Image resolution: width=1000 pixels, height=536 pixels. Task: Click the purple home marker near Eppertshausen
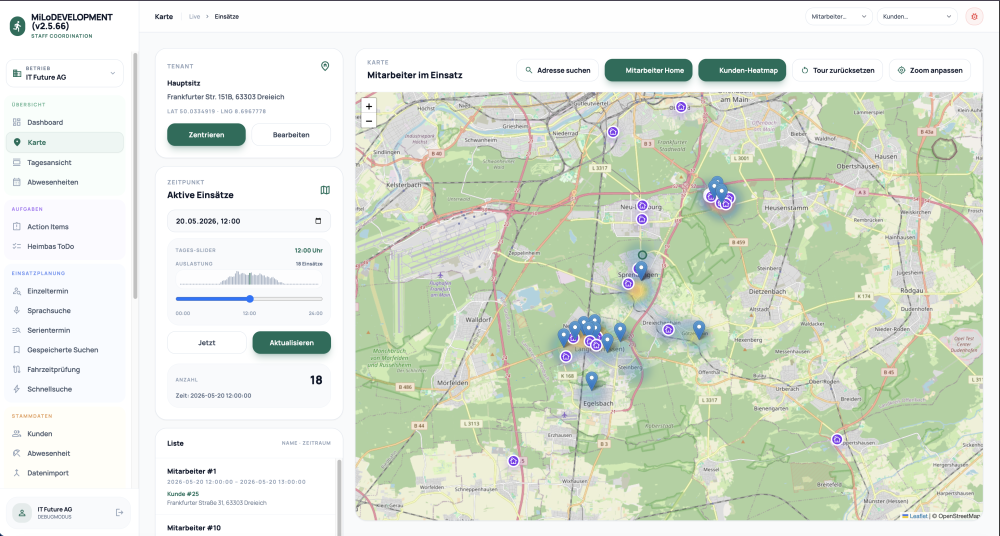coord(837,440)
